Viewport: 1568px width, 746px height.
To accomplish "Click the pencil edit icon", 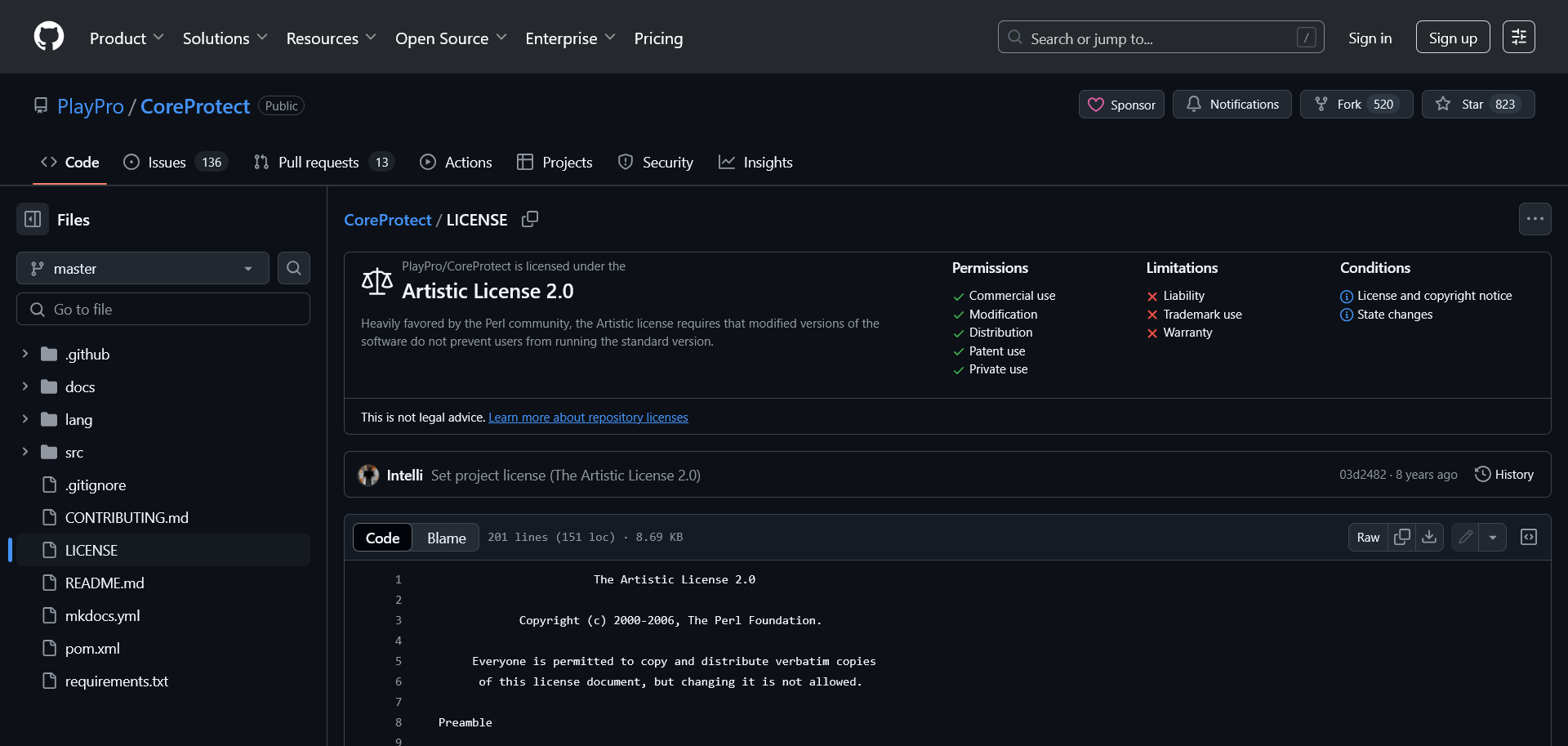I will (x=1466, y=537).
